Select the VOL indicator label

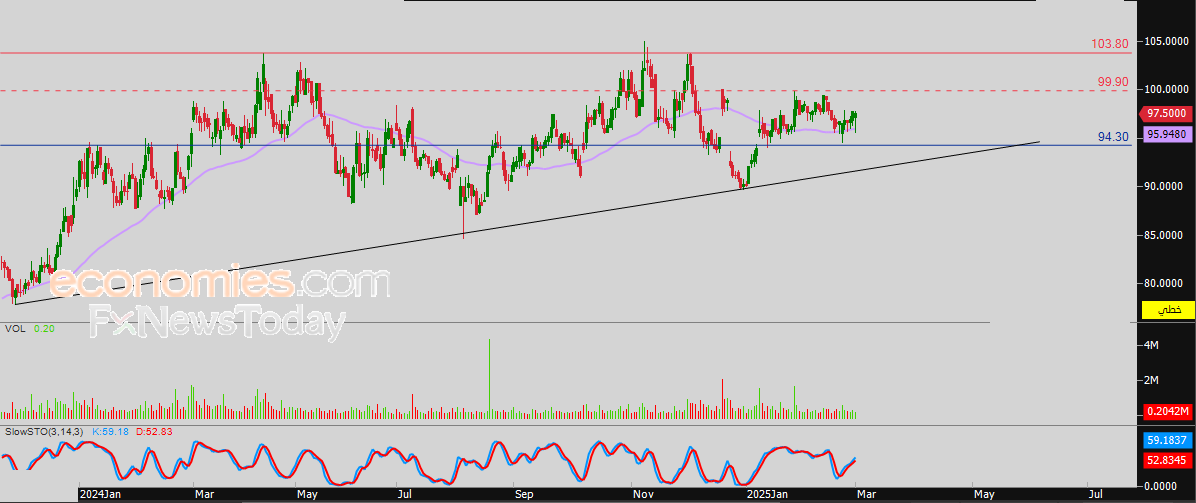14,328
